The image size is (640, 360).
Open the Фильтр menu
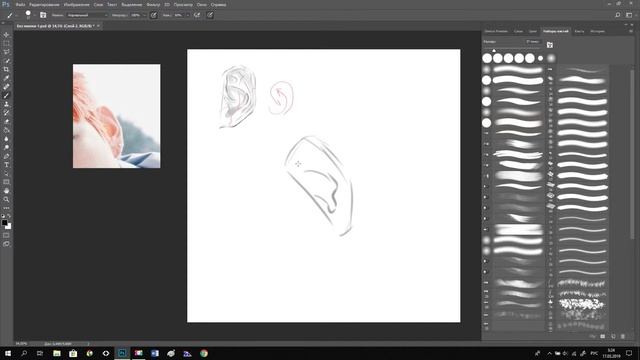pos(153,4)
